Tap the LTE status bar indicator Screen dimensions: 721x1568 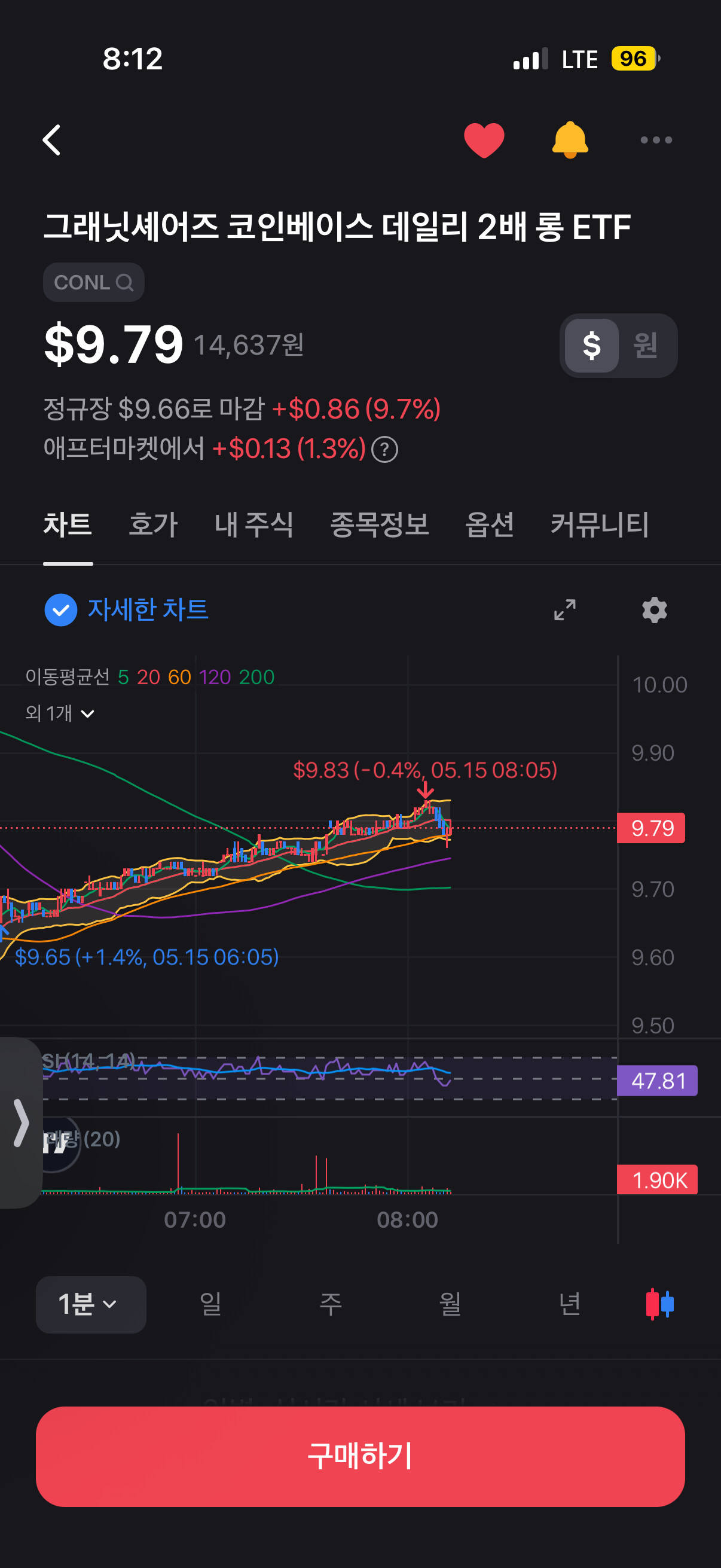click(x=579, y=59)
